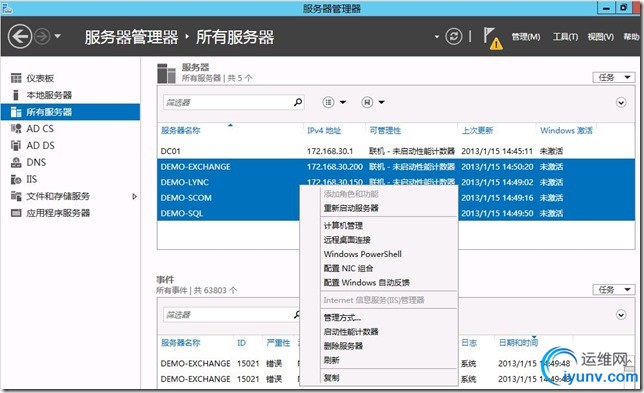The height and width of the screenshot is (393, 644).
Task: Open the header breadcrumb dropdown arrow
Action: [437, 37]
